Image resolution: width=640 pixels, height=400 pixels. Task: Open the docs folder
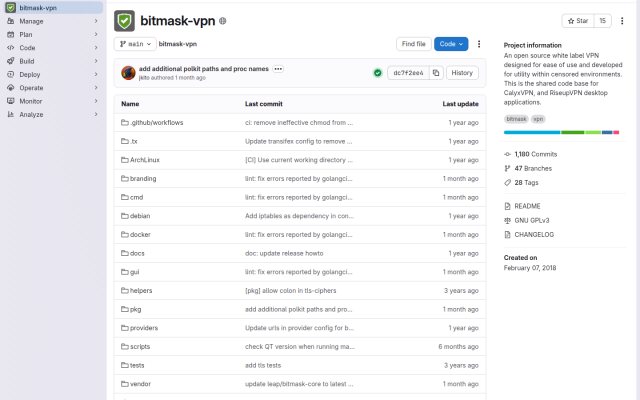(137, 253)
